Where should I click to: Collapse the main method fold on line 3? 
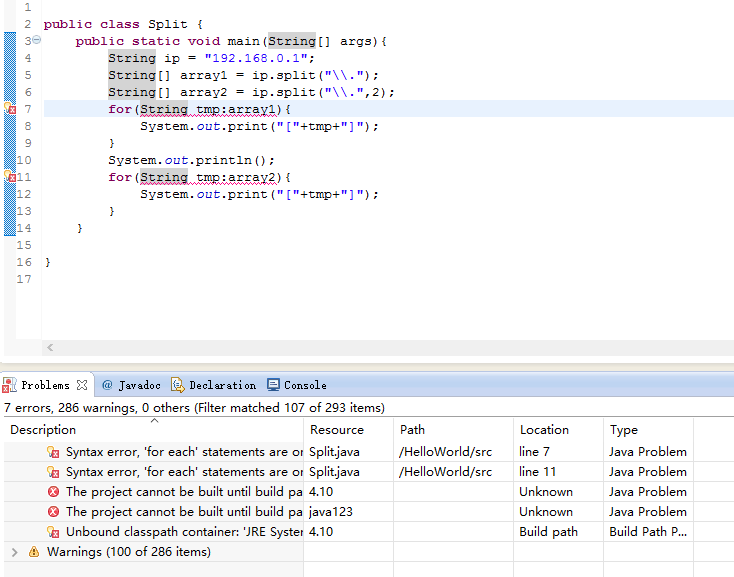(x=37, y=40)
